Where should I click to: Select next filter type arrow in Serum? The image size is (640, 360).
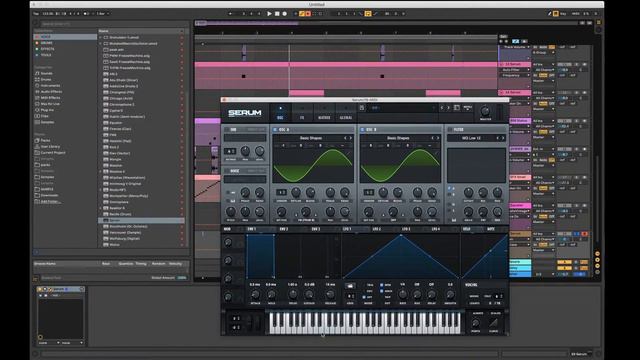(x=503, y=138)
